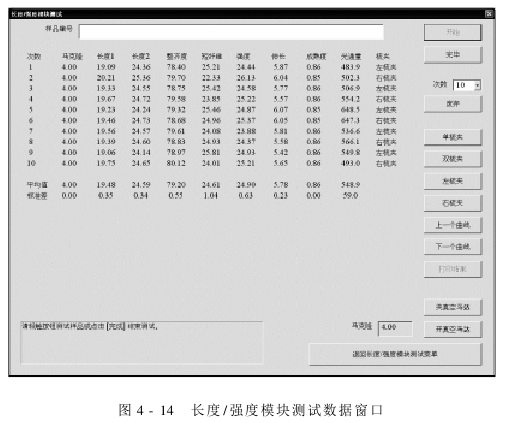Click the 次数 combo box value 10
510x423 pixels.
tap(464, 85)
